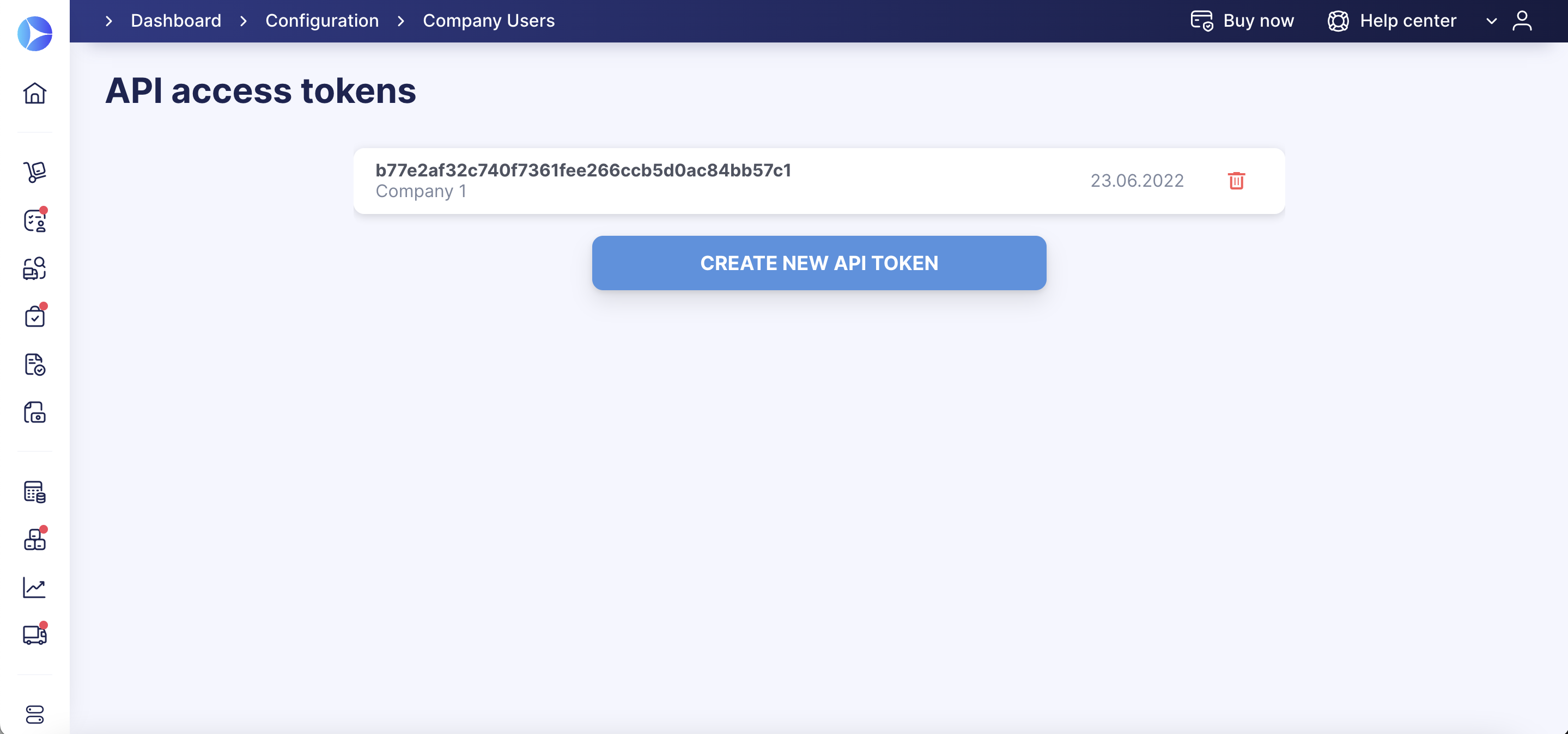
Task: Delete the Company 1 API token
Action: (1236, 181)
